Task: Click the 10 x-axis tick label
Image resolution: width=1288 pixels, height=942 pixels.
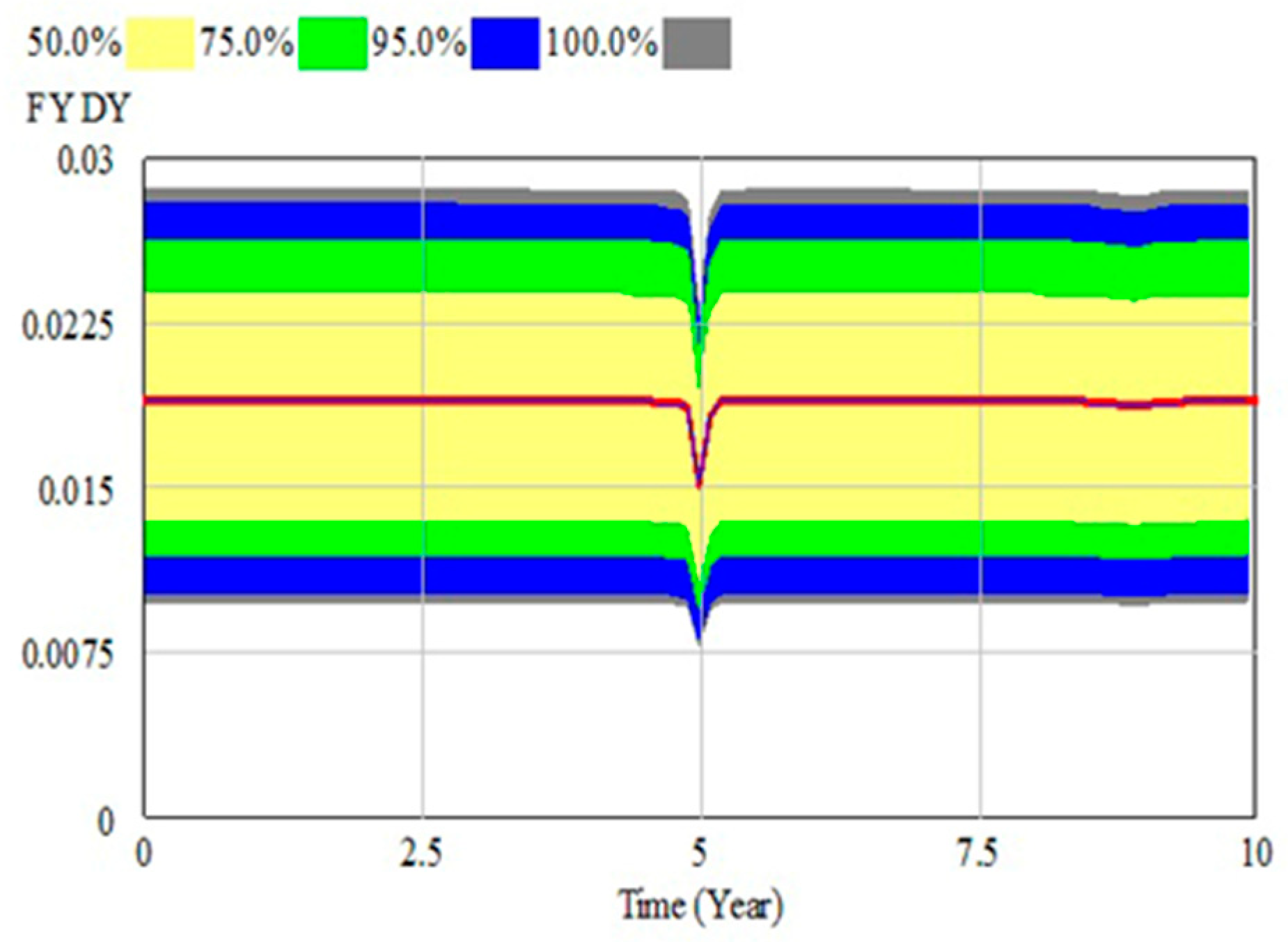Action: pos(1256,854)
